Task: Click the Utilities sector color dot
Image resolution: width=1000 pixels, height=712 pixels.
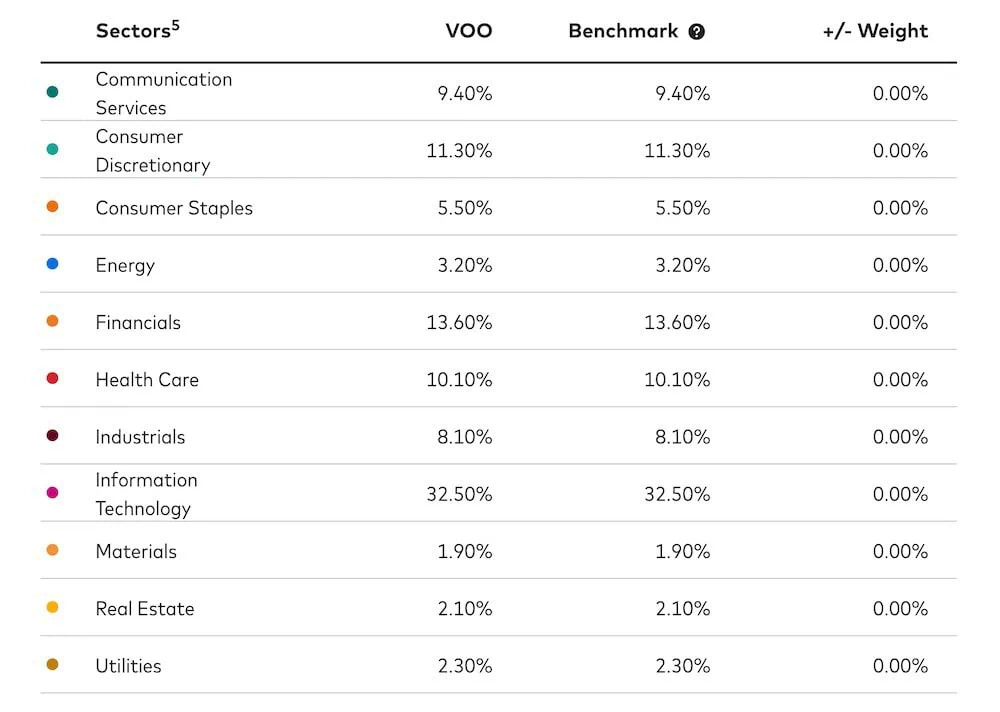Action: point(52,664)
